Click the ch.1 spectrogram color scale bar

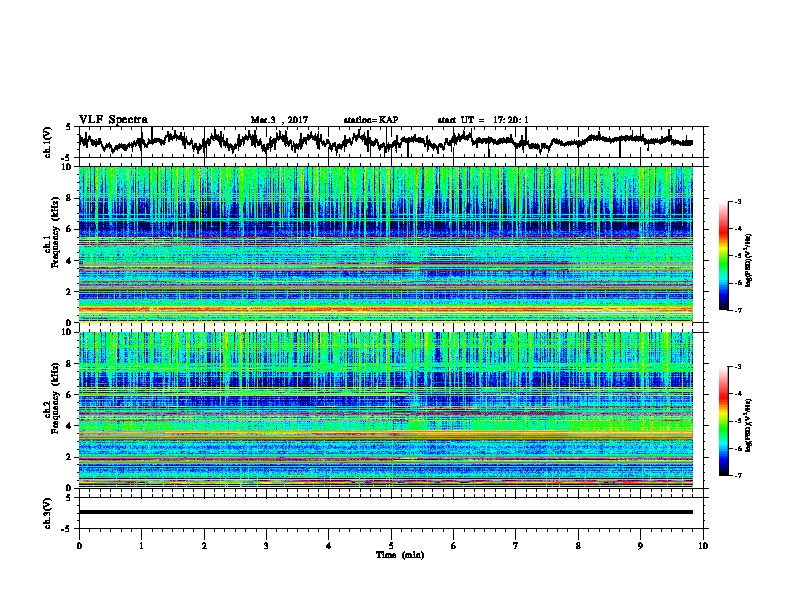723,256
